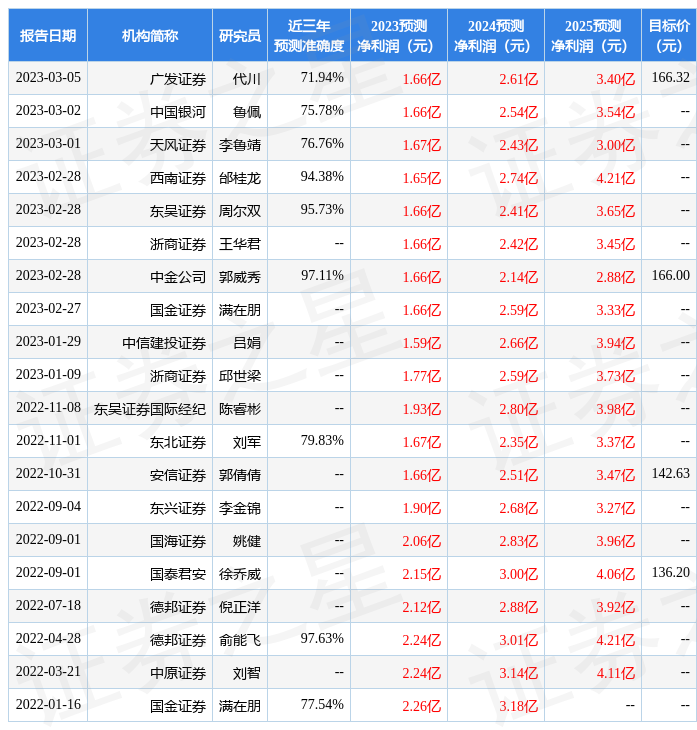
Task: Click the 2025预测净利润 column header
Action: point(593,35)
